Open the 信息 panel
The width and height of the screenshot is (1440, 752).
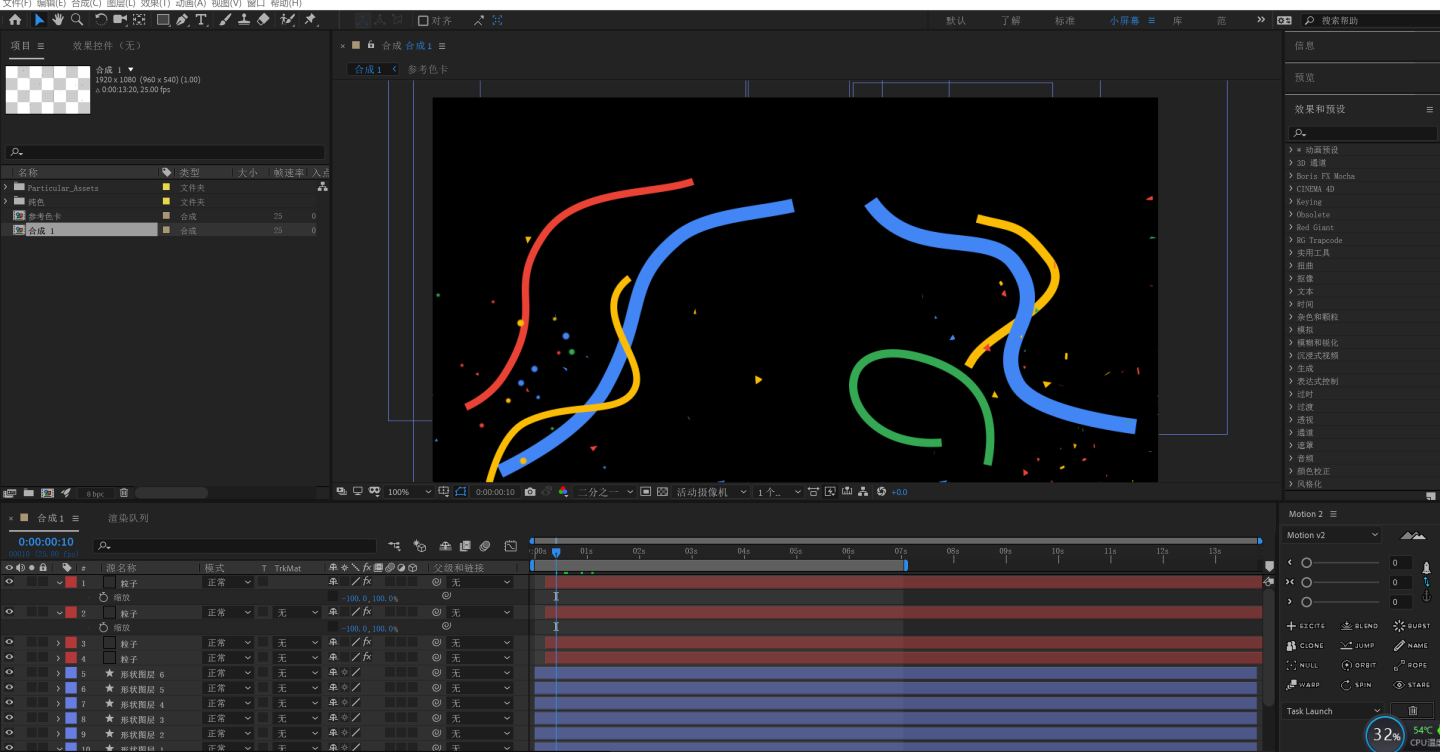(x=1304, y=45)
